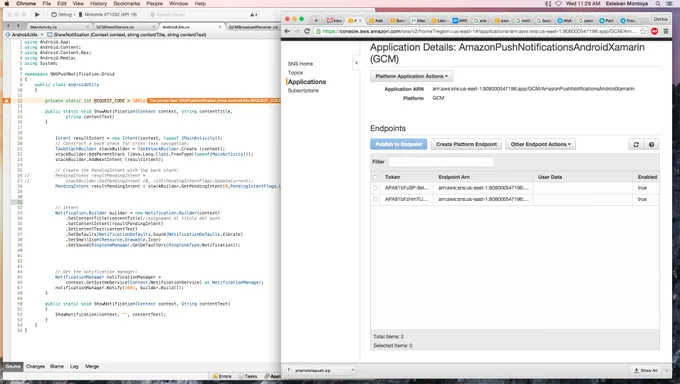The height and width of the screenshot is (384, 680).
Task: Click the Chrome forward button
Action: pyautogui.click(x=297, y=31)
